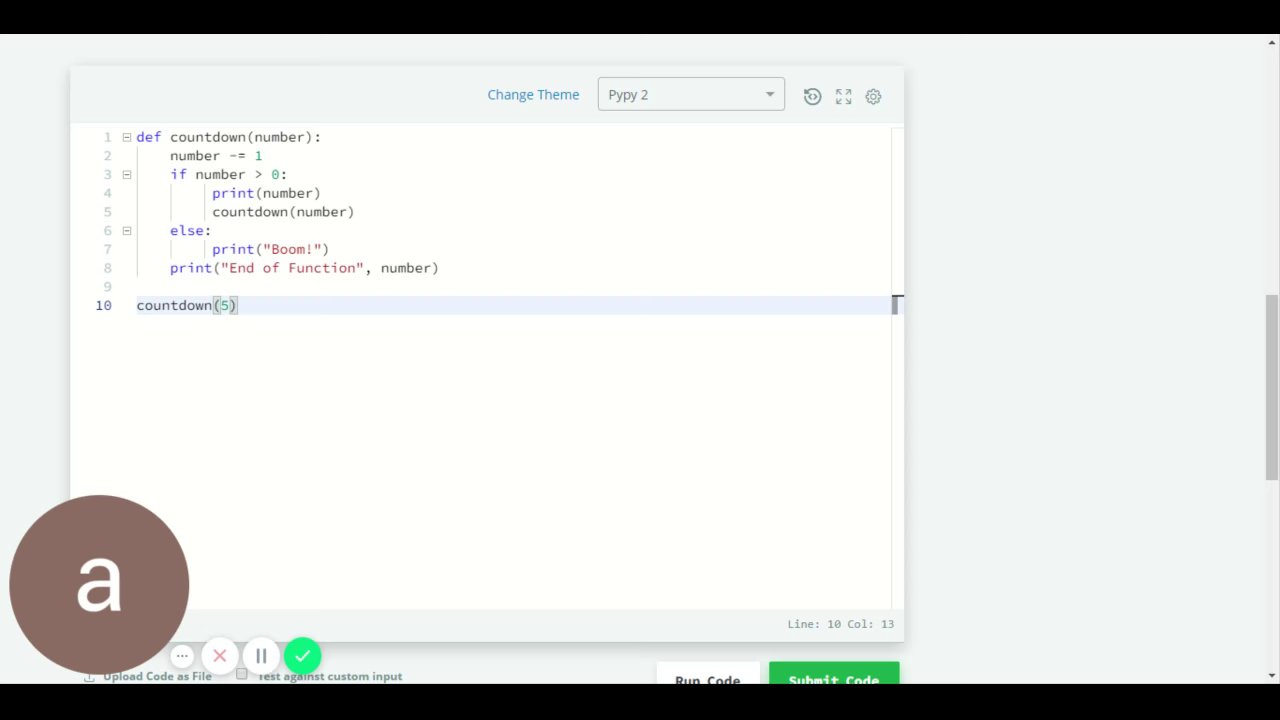Click the countdown(5) call on line 10
Viewport: 1280px width, 720px height.
[186, 305]
